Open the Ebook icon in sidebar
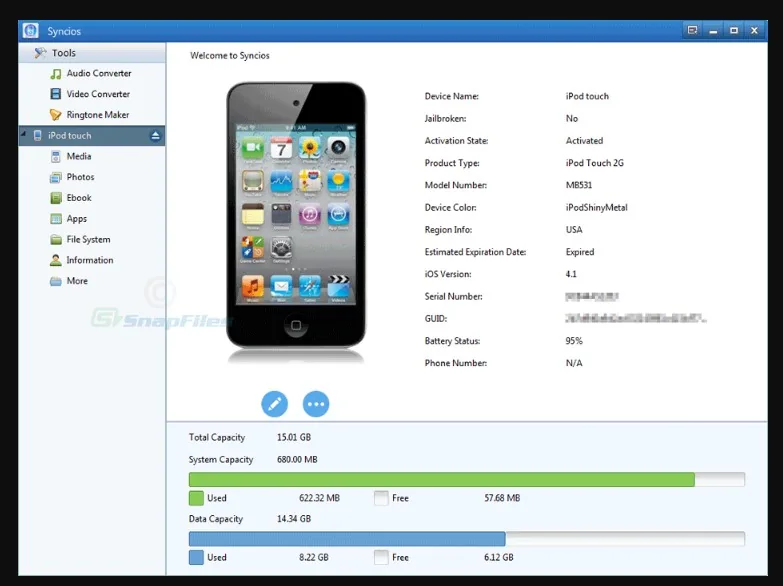This screenshot has width=783, height=586. (56, 198)
